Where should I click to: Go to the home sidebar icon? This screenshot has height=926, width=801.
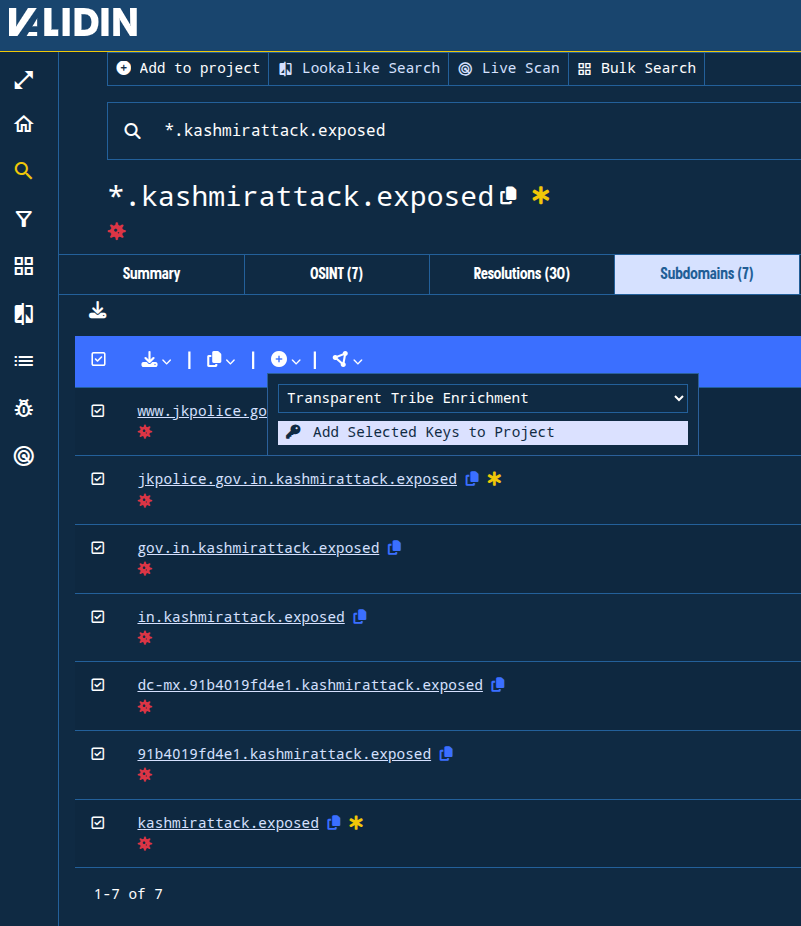click(x=24, y=124)
